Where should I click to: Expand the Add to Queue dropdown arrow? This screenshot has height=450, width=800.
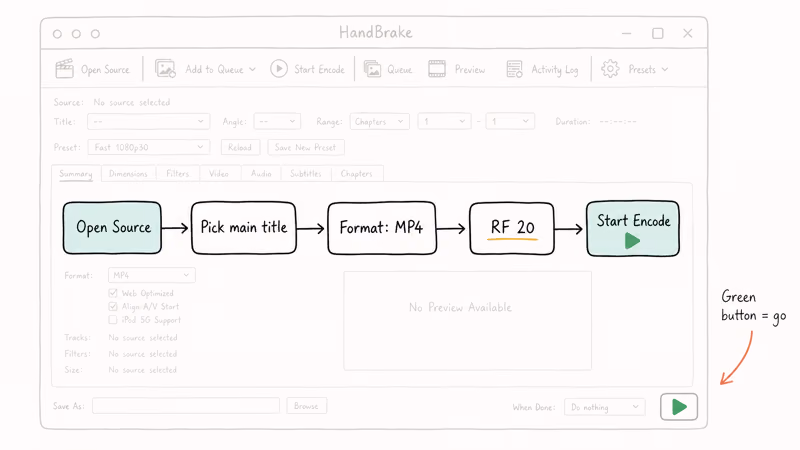pos(253,69)
